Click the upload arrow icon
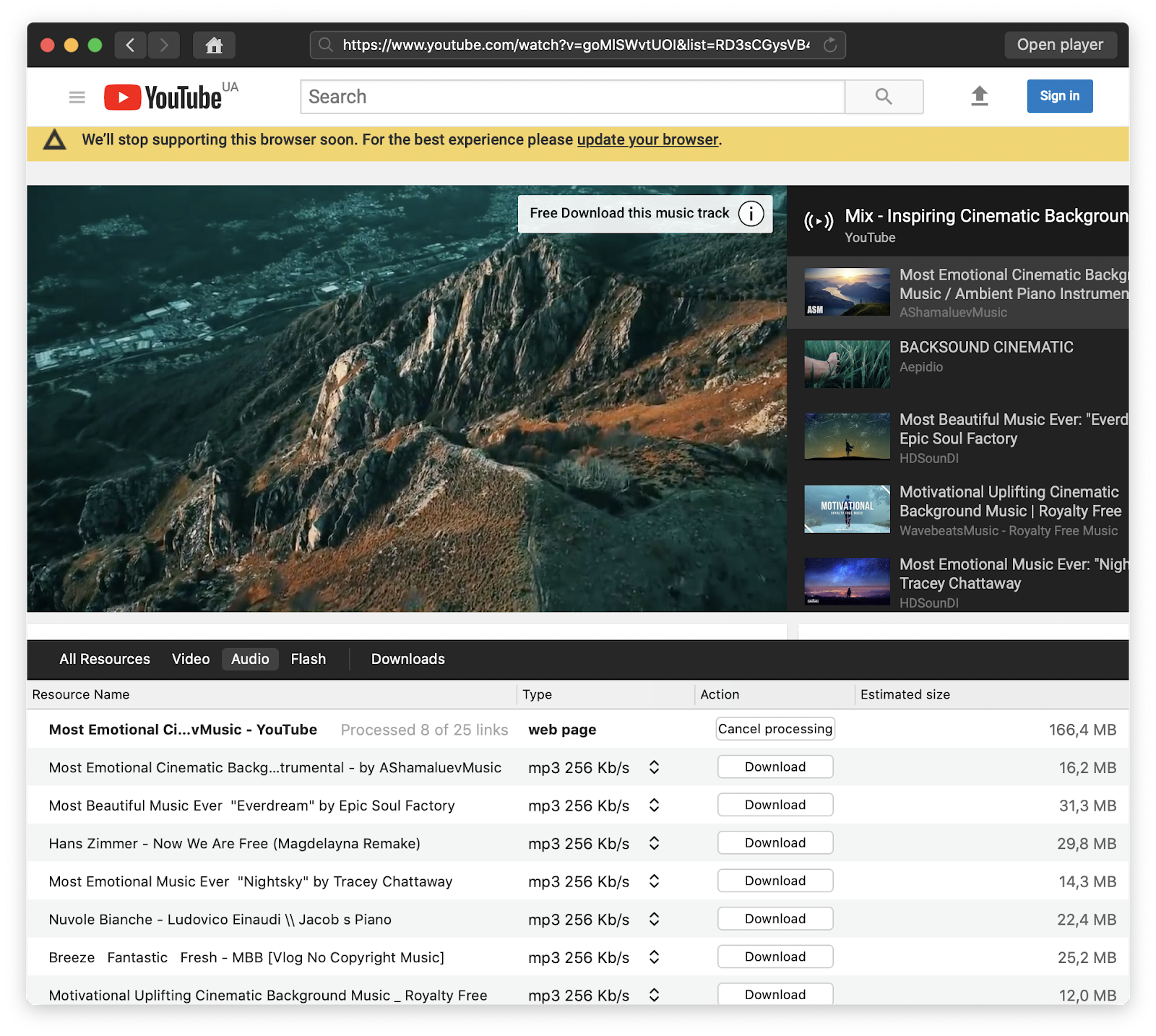Viewport: 1156px width, 1036px height. [x=980, y=96]
